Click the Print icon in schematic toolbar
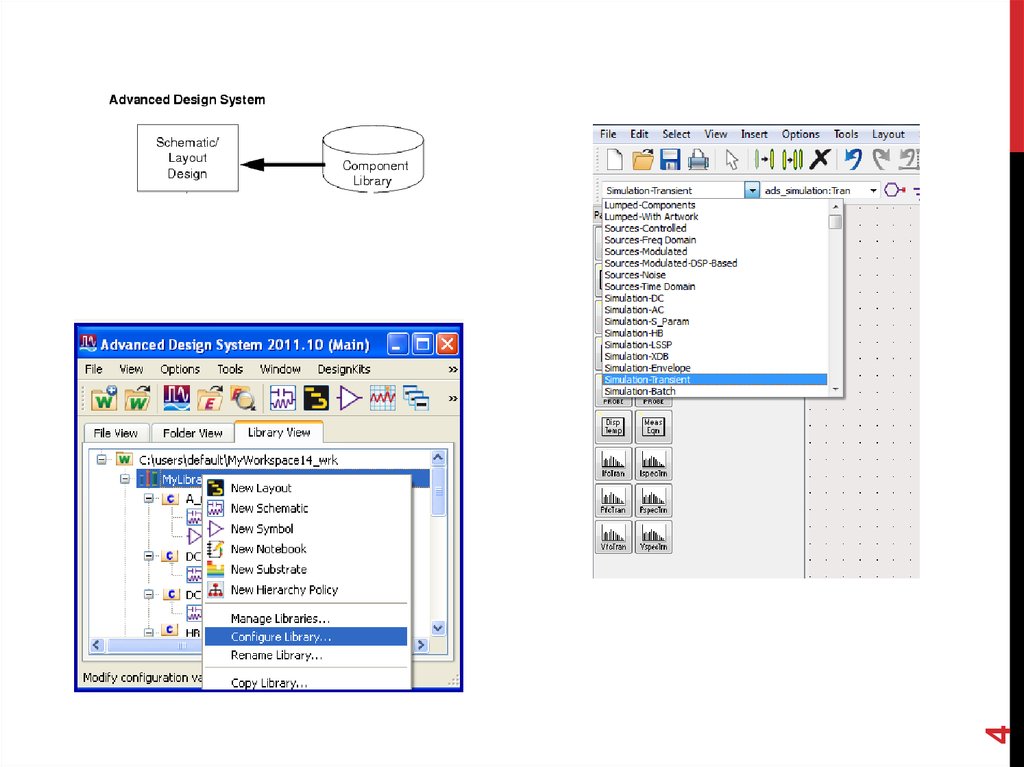The image size is (1024, 767). (697, 160)
